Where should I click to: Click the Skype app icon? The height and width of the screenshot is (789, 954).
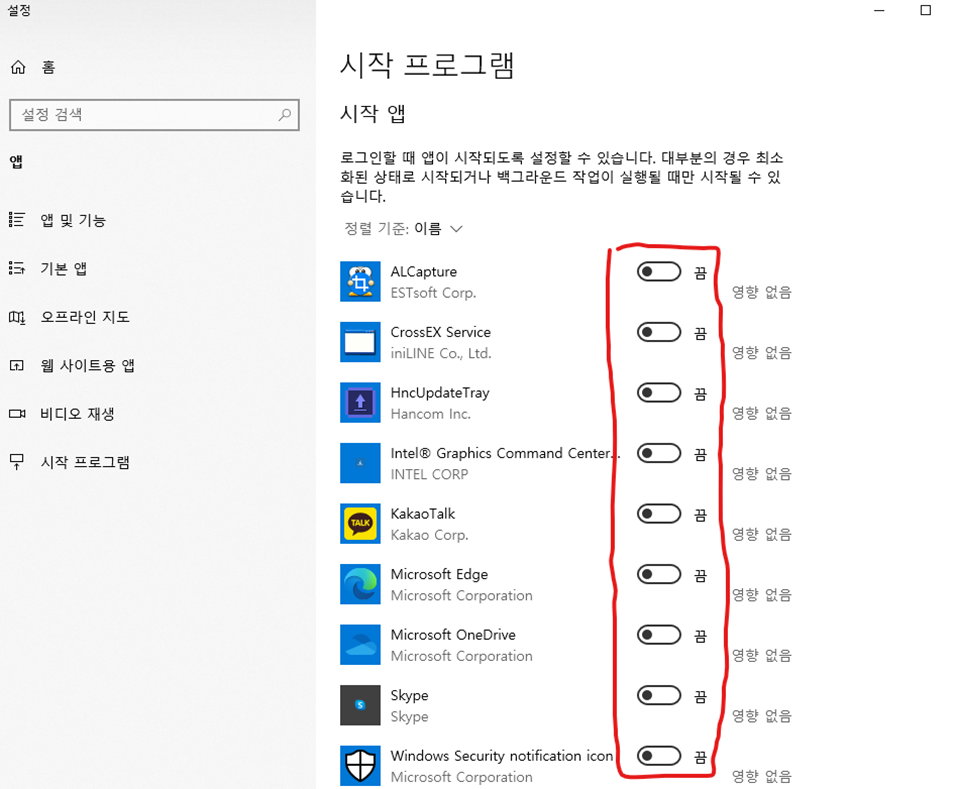pyautogui.click(x=360, y=705)
